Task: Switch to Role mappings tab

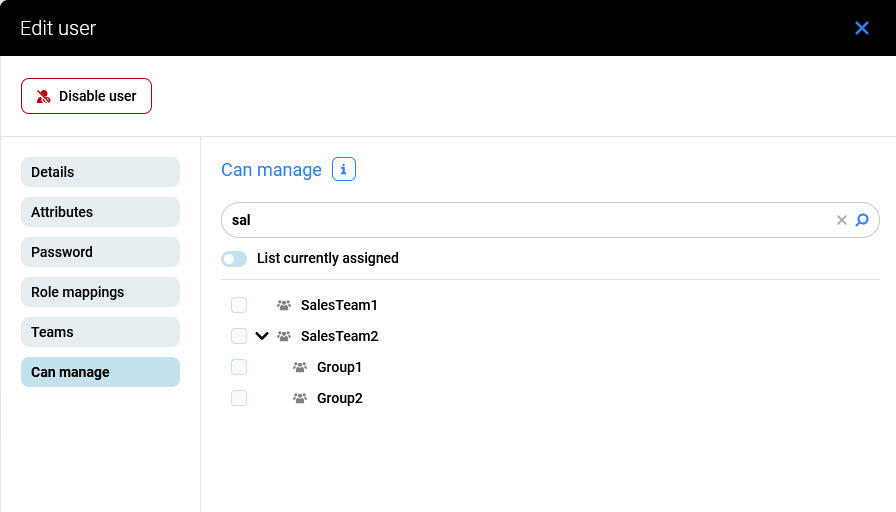Action: click(100, 292)
